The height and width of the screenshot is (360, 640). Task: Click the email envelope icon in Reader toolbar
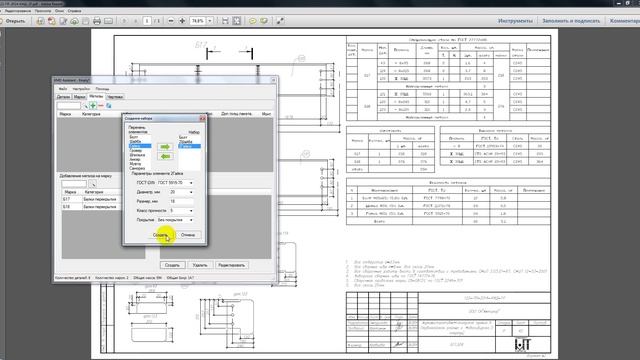[x=108, y=21]
